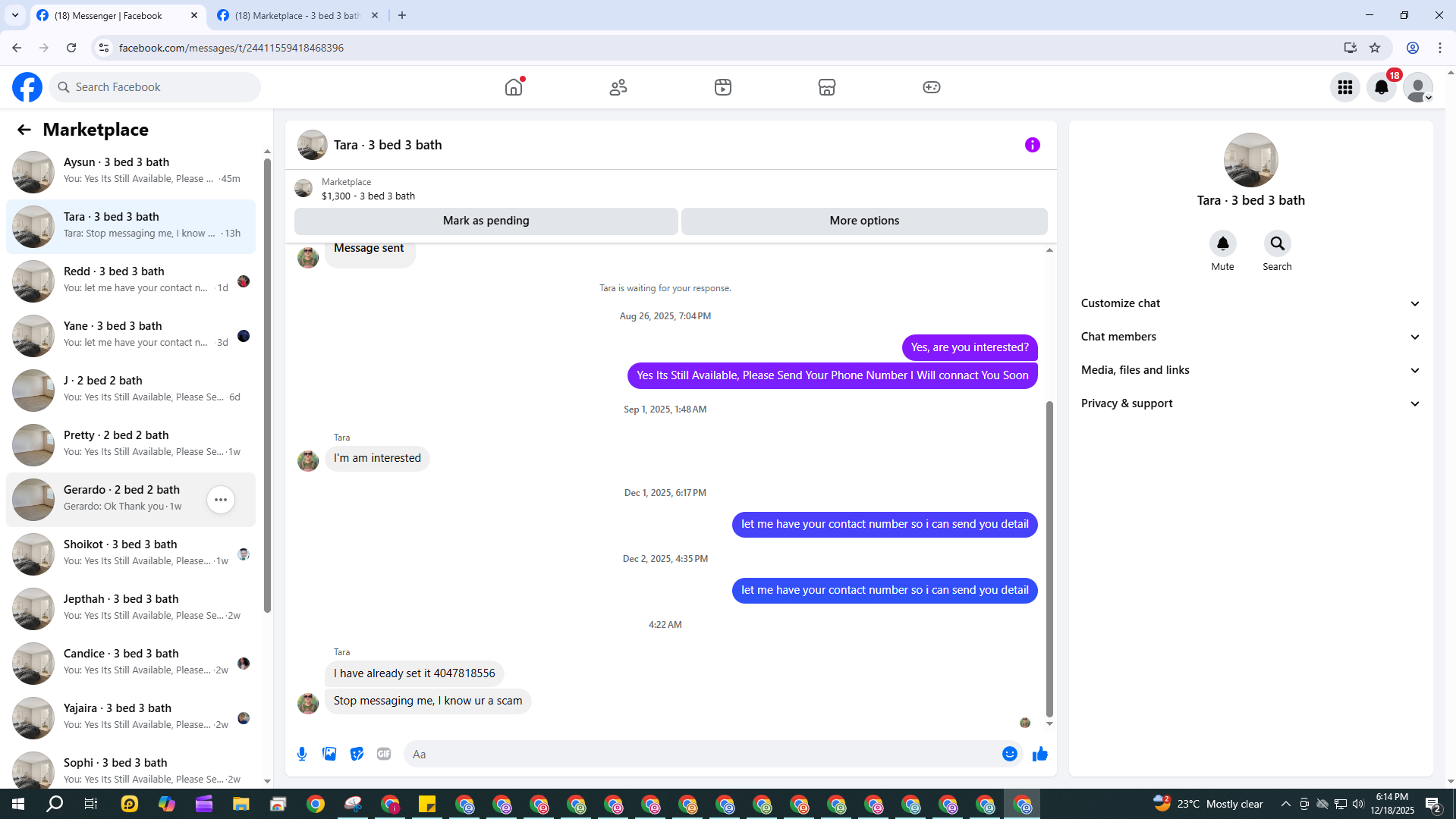Open the emoji picker
1456x819 pixels.
(1010, 754)
